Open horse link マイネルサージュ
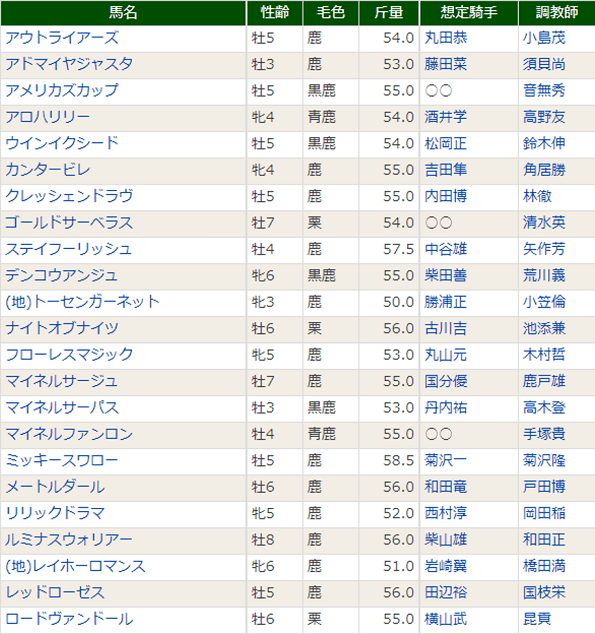 click(61, 381)
